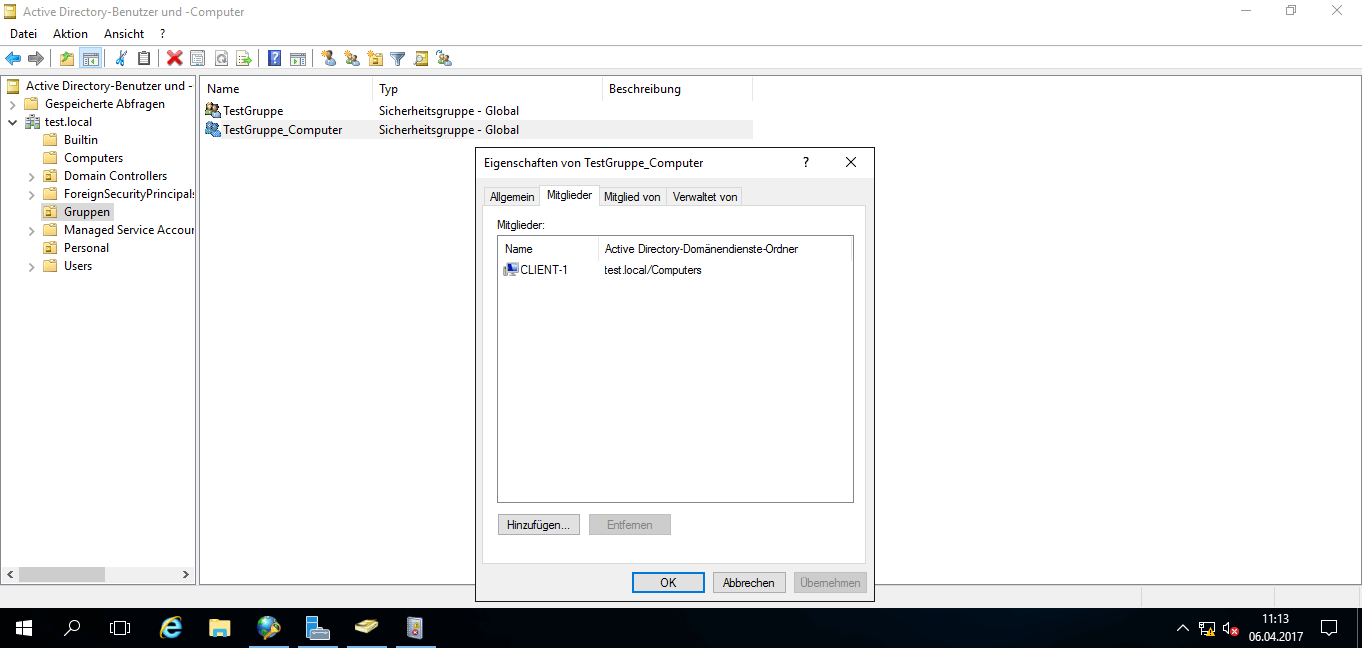Open the ? help menu
The height and width of the screenshot is (648, 1362).
(x=162, y=34)
